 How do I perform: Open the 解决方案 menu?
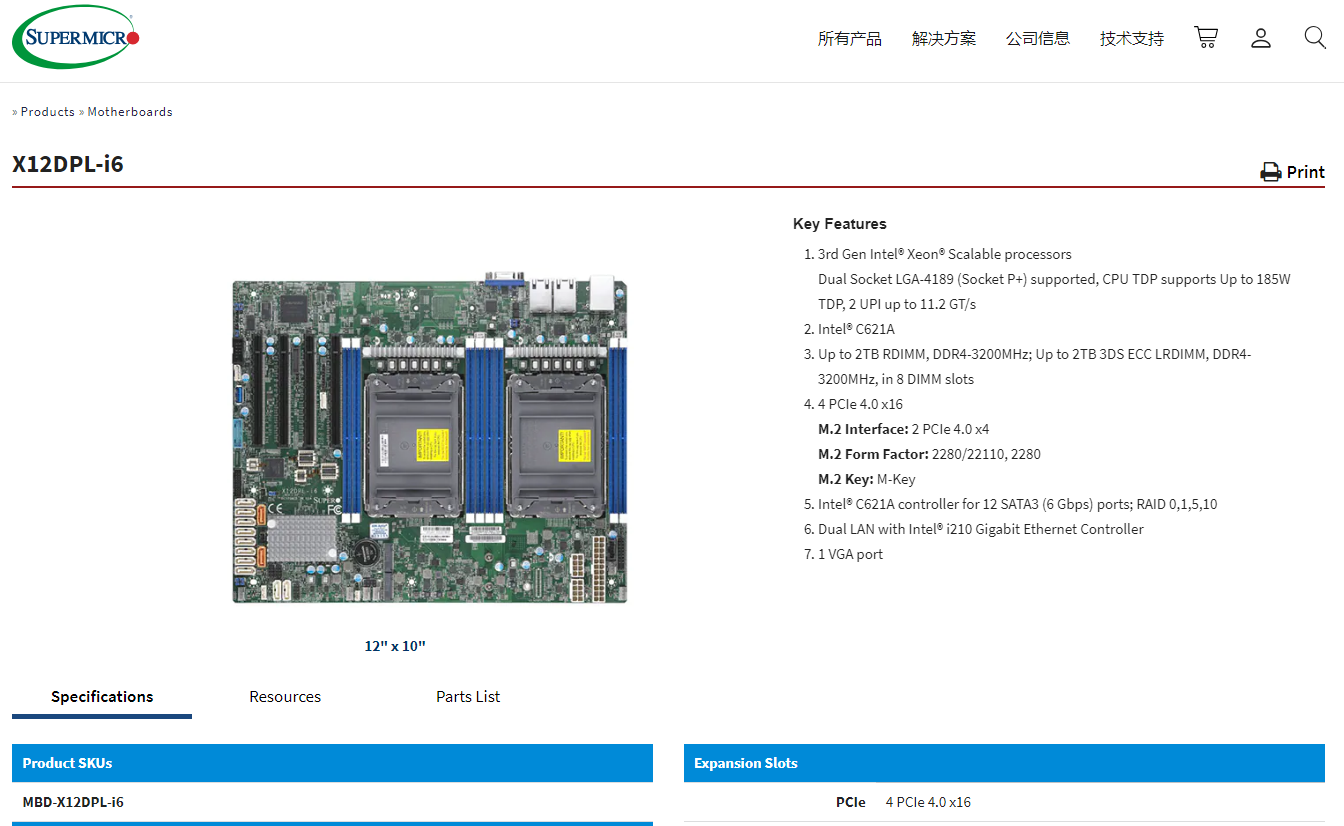943,39
